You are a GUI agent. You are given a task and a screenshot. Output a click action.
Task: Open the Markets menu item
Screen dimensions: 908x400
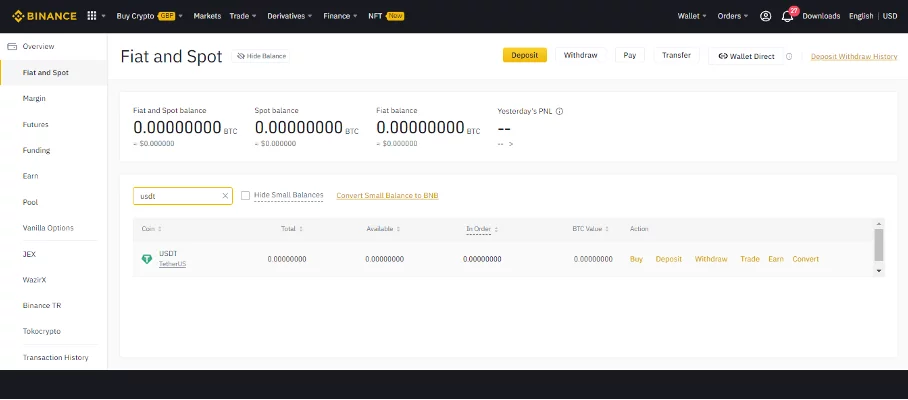click(207, 16)
